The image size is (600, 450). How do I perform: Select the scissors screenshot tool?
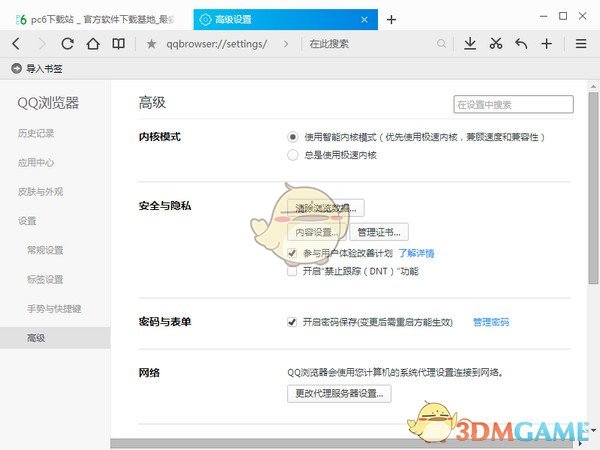[x=496, y=44]
